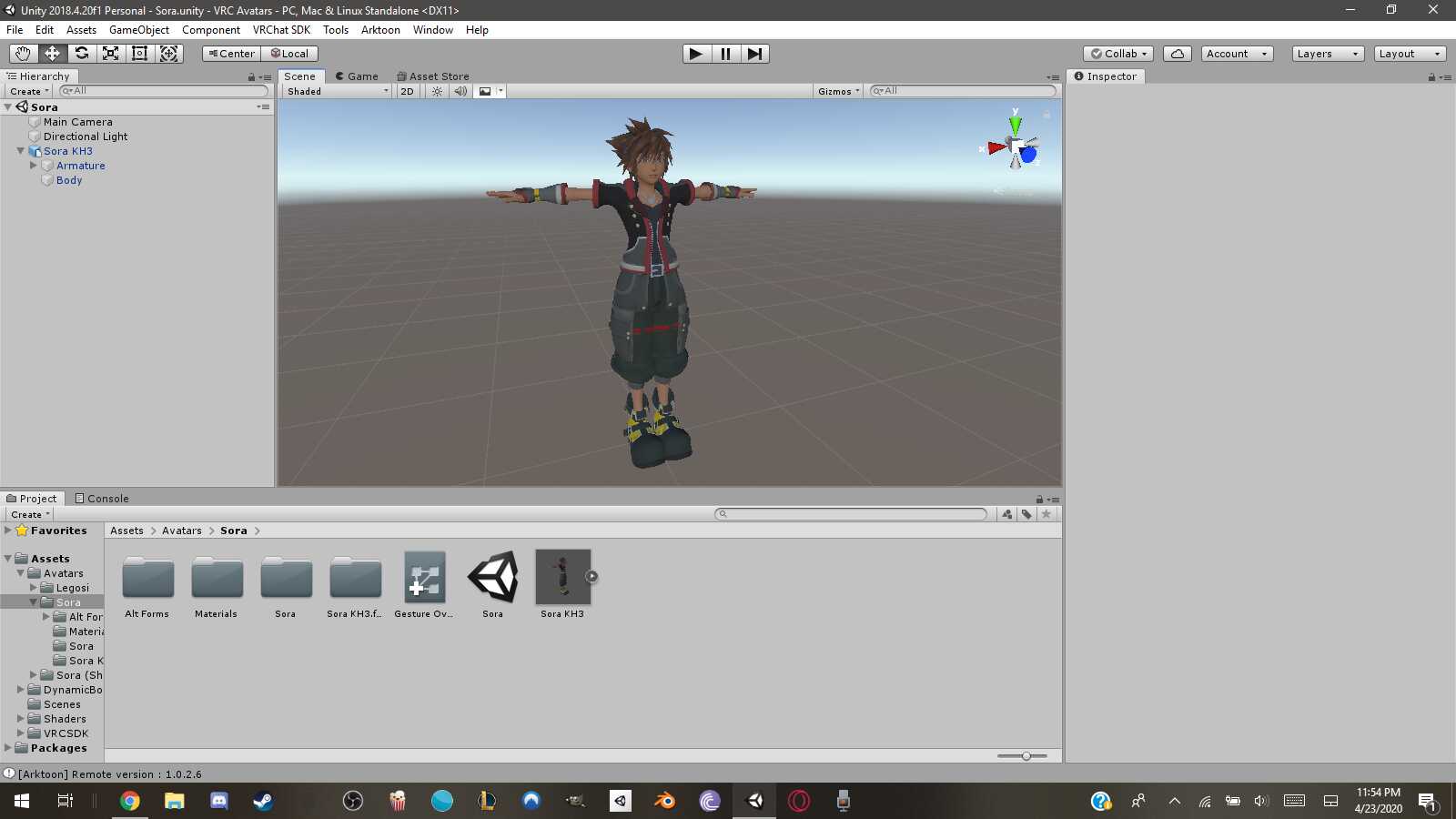Switch to the Console tab

point(102,499)
